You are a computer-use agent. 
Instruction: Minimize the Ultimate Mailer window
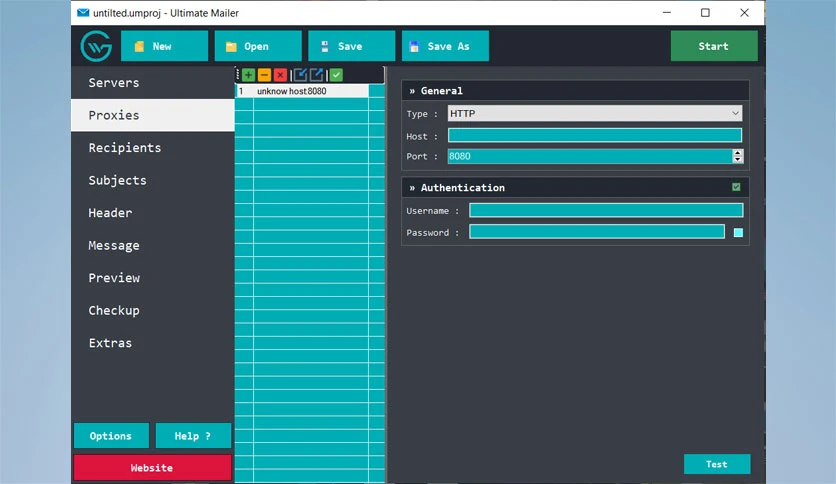[x=666, y=13]
